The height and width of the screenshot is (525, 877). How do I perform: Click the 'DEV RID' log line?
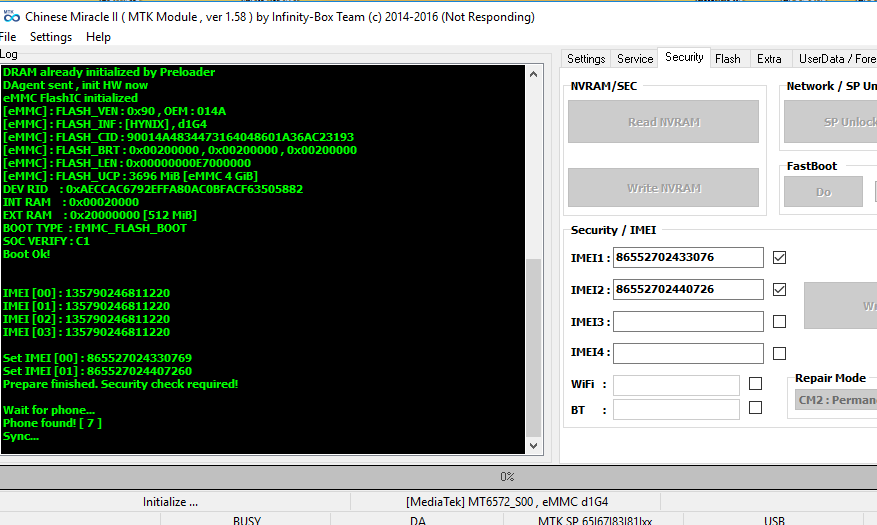(x=153, y=189)
